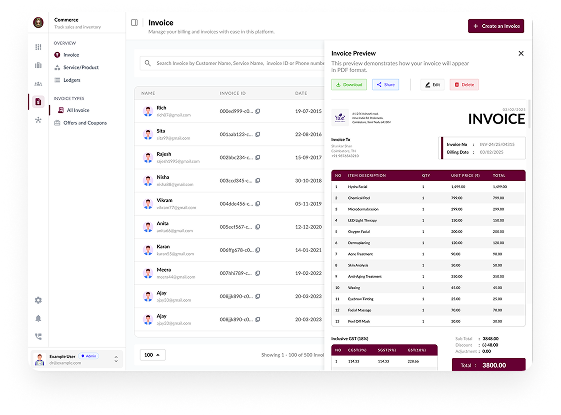Image resolution: width=561 pixels, height=415 pixels.
Task: Select the highlighted invoice document rail icon
Action: click(38, 102)
